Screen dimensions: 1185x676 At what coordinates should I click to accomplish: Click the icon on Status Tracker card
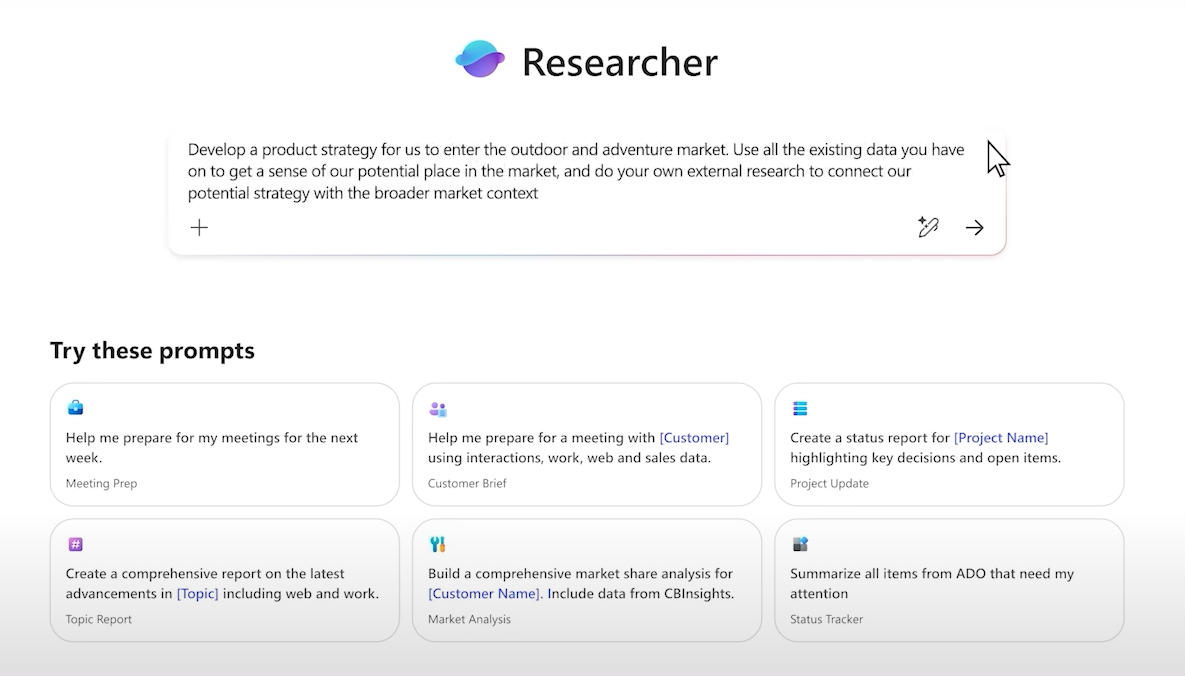tap(800, 544)
